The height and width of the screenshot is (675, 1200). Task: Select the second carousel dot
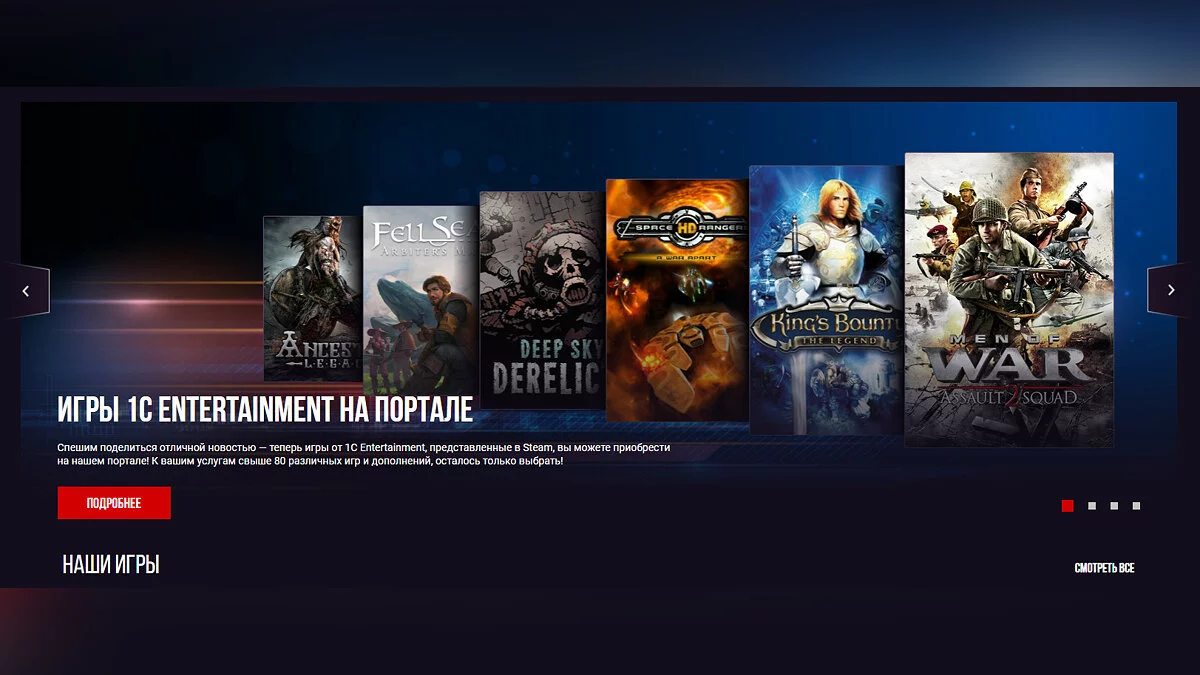[1092, 506]
